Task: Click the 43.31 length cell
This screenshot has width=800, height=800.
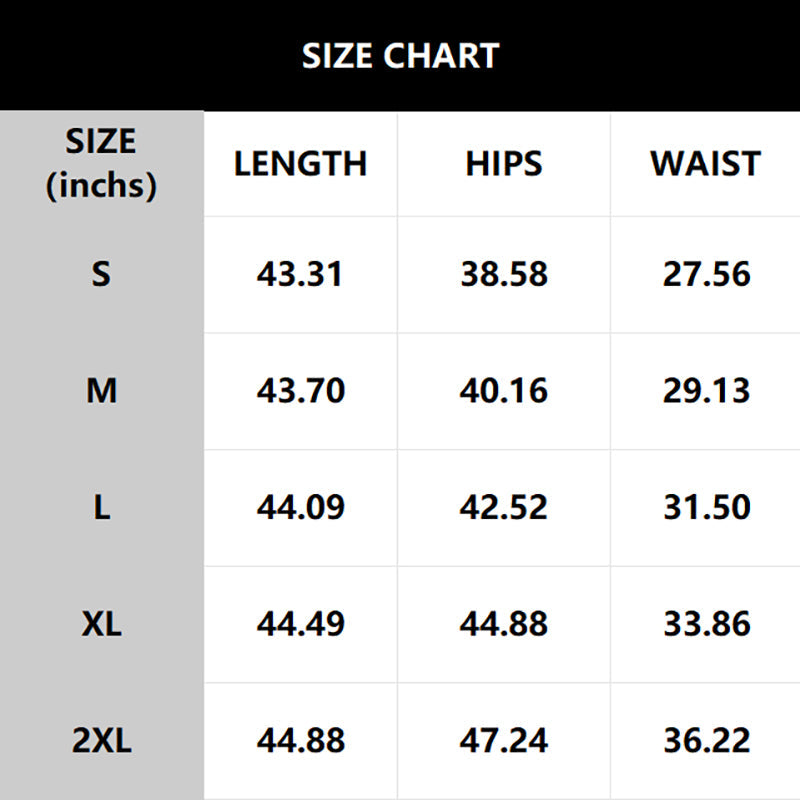Action: coord(300,274)
